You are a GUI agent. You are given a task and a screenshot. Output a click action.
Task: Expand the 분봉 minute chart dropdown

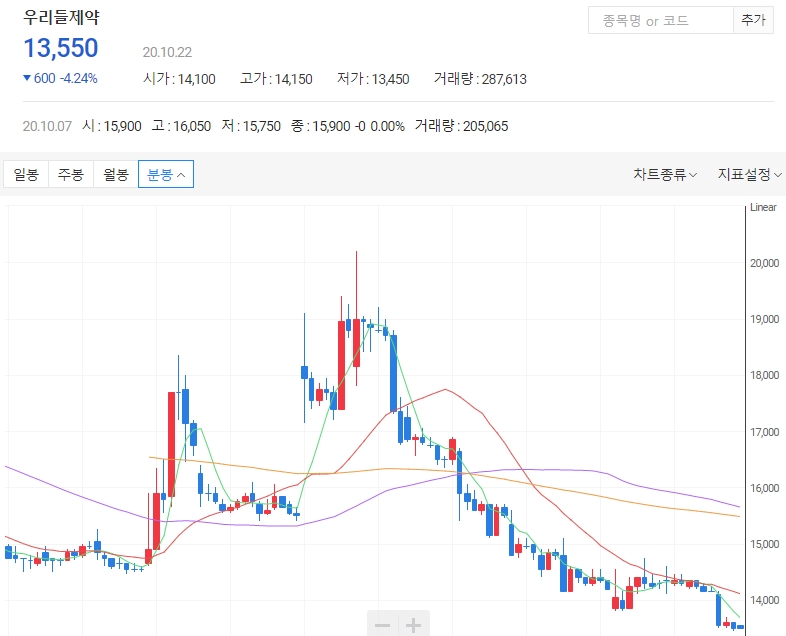(166, 174)
